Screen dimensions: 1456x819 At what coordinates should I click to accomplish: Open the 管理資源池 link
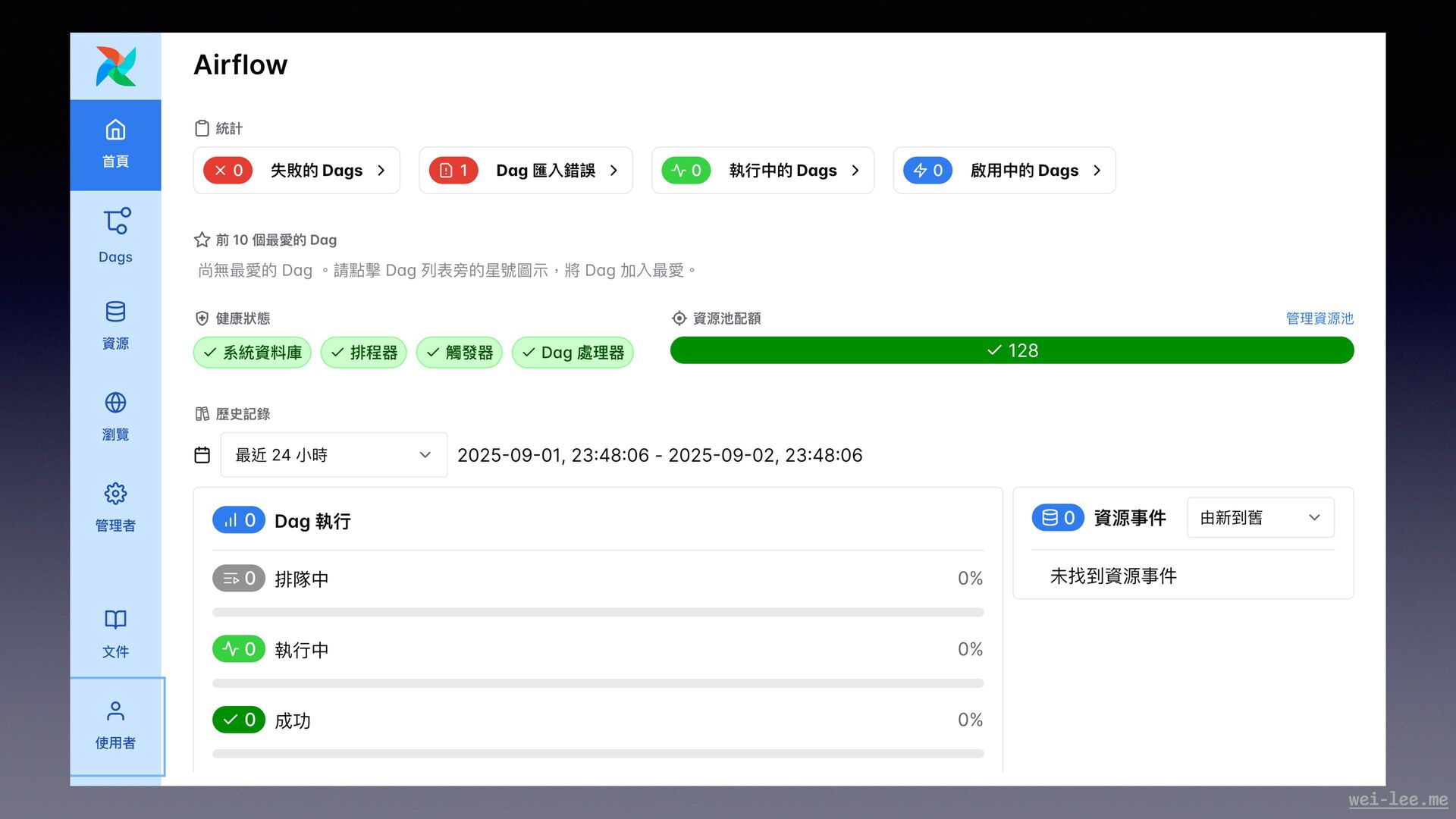point(1319,318)
